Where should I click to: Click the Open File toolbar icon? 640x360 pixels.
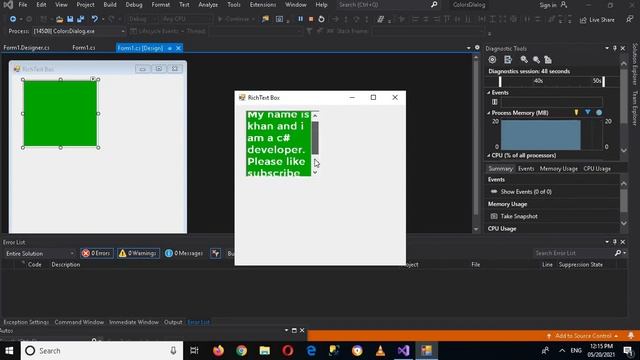coord(60,19)
